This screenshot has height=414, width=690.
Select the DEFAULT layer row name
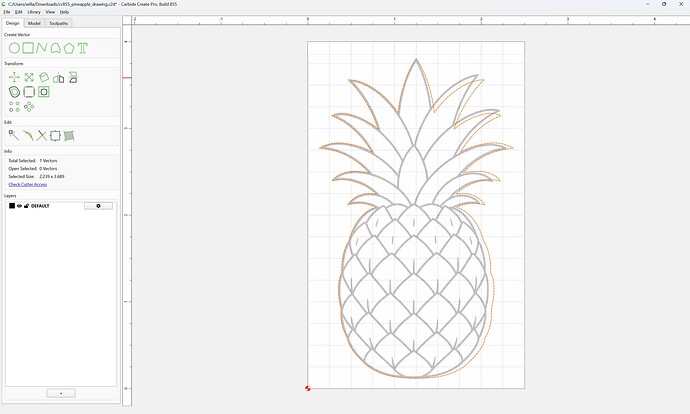(x=40, y=206)
